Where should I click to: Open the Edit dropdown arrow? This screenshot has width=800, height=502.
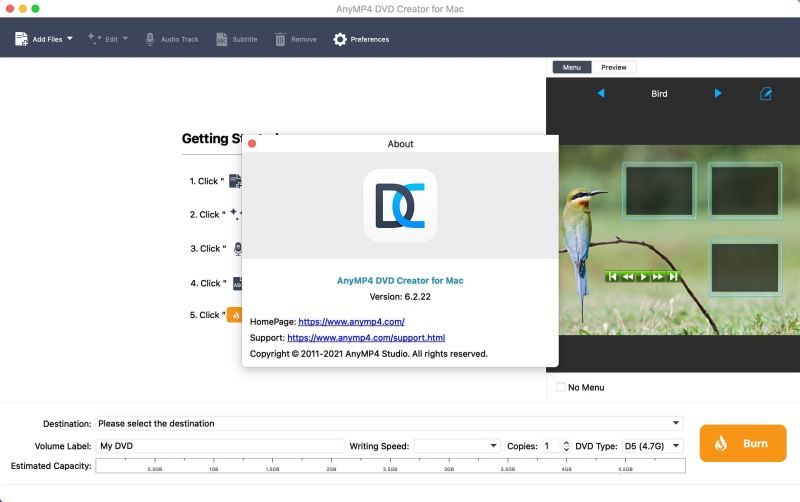coord(125,38)
